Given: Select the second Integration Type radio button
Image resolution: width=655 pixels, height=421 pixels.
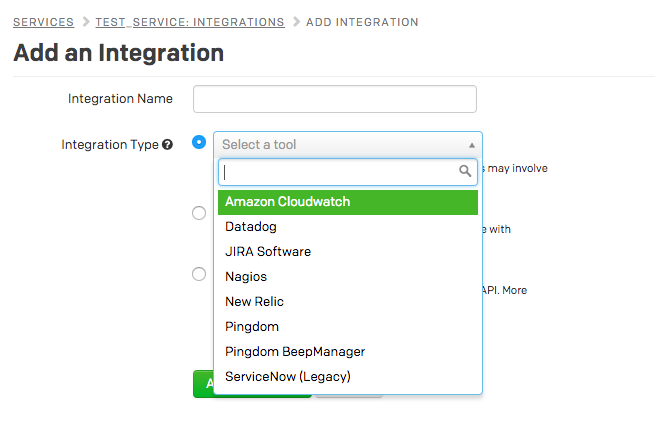Looking at the screenshot, I should pos(199,213).
